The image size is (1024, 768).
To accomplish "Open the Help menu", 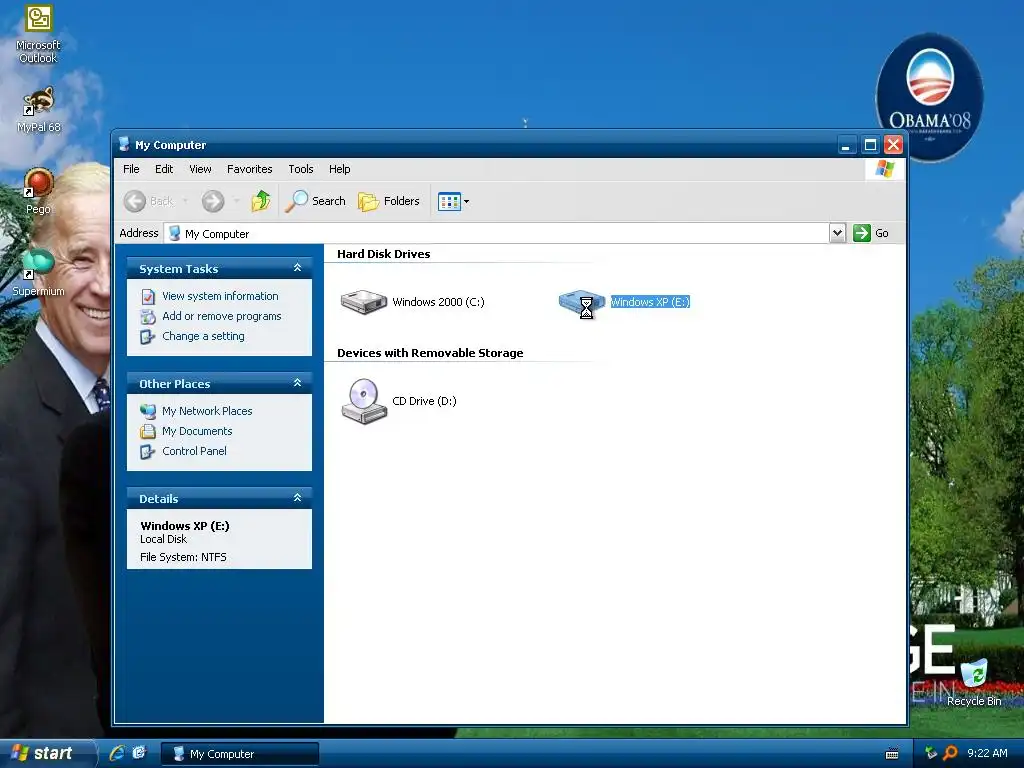I will [340, 169].
